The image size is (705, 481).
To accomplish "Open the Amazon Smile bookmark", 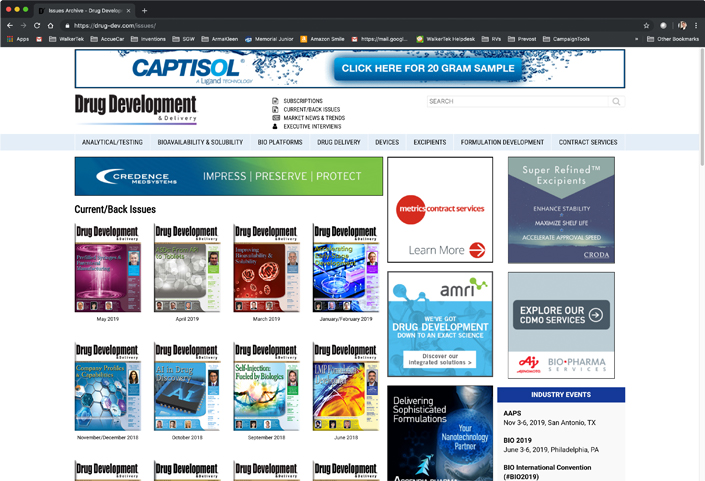I will tap(322, 39).
